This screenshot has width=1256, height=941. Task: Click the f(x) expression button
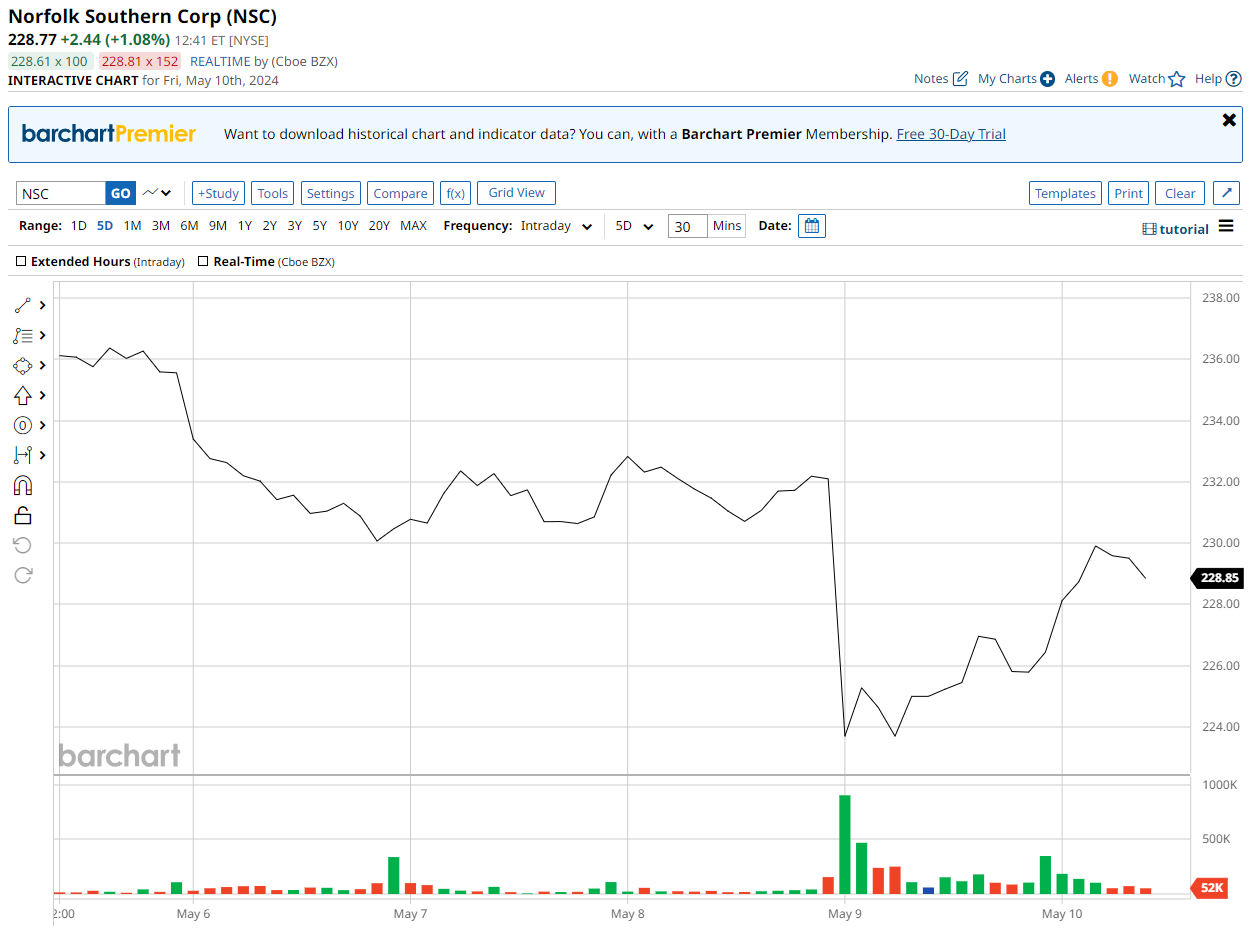[456, 193]
